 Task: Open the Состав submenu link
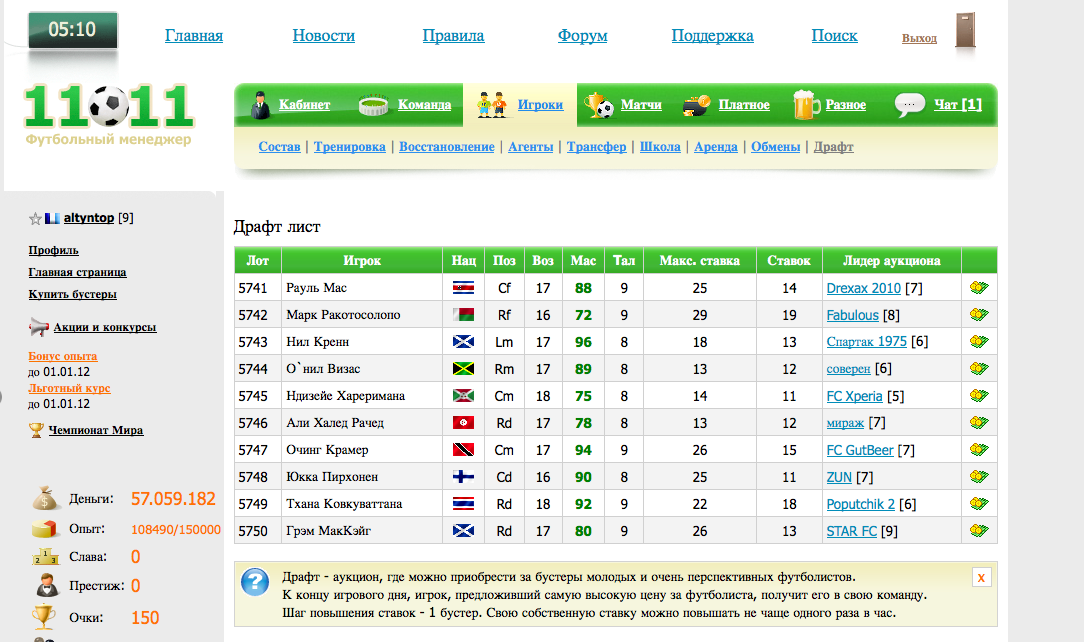tap(279, 147)
